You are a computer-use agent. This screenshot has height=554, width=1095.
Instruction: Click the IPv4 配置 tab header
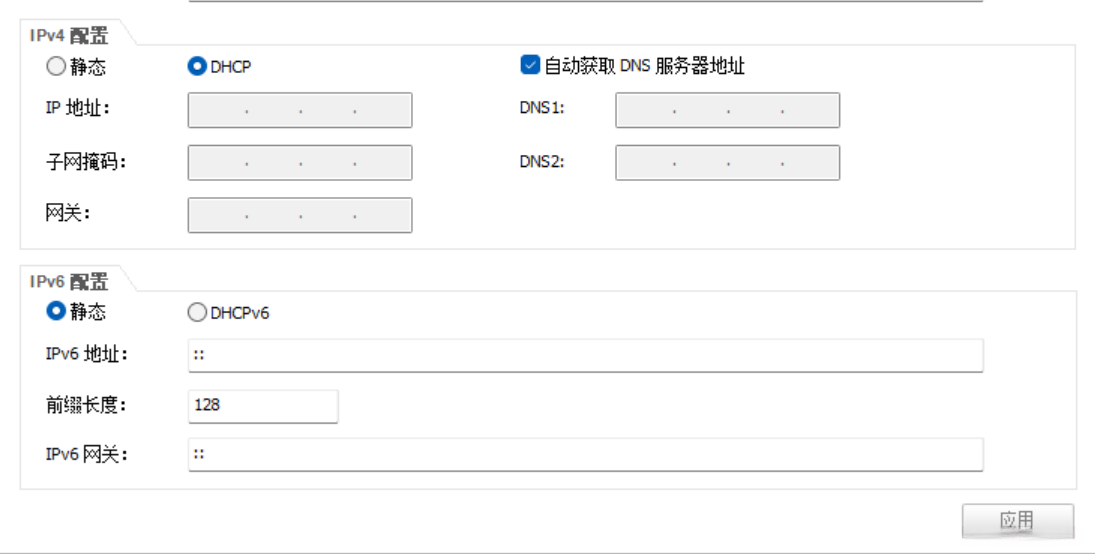click(69, 35)
